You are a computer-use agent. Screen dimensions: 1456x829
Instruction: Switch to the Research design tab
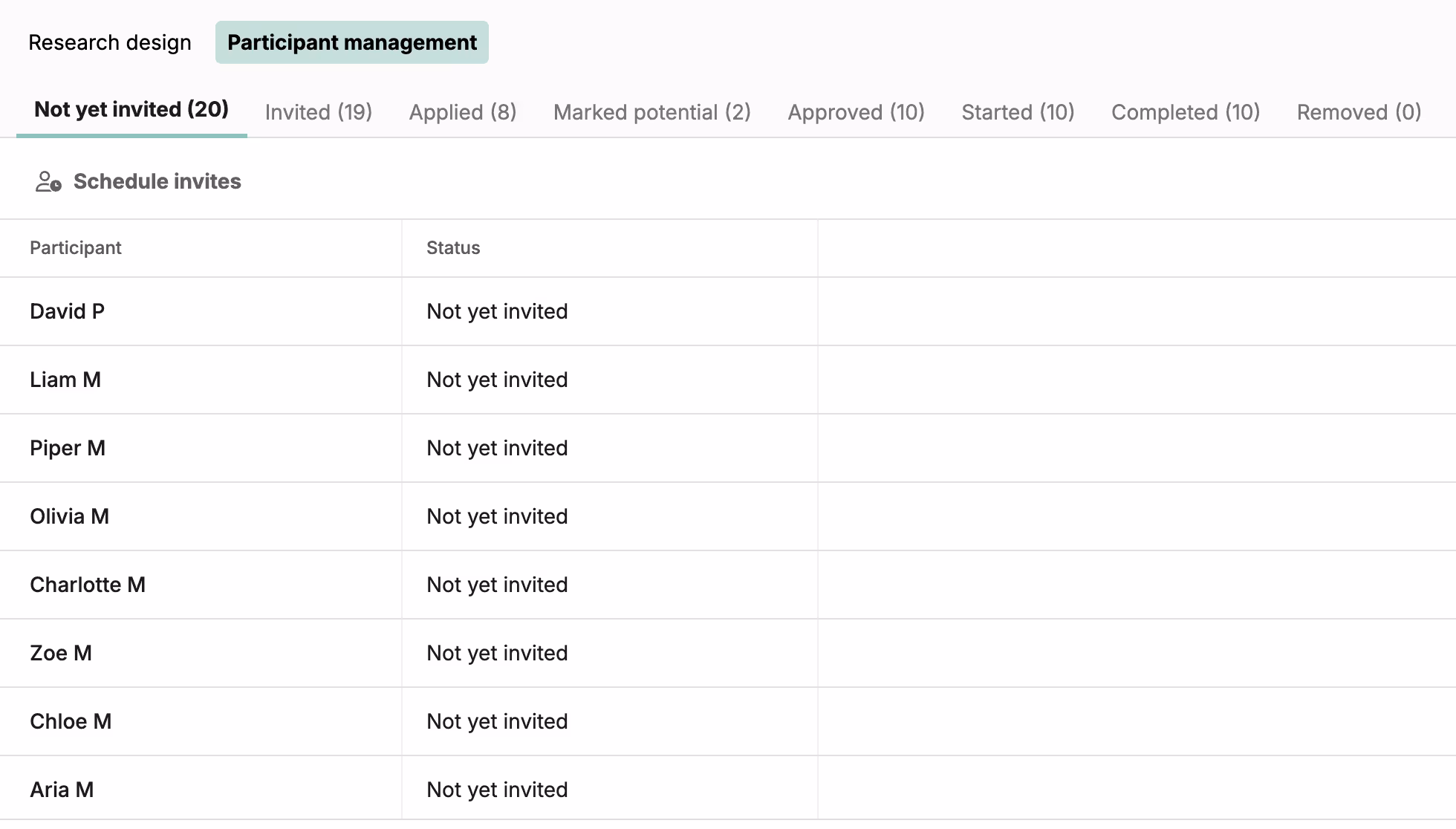[x=110, y=42]
